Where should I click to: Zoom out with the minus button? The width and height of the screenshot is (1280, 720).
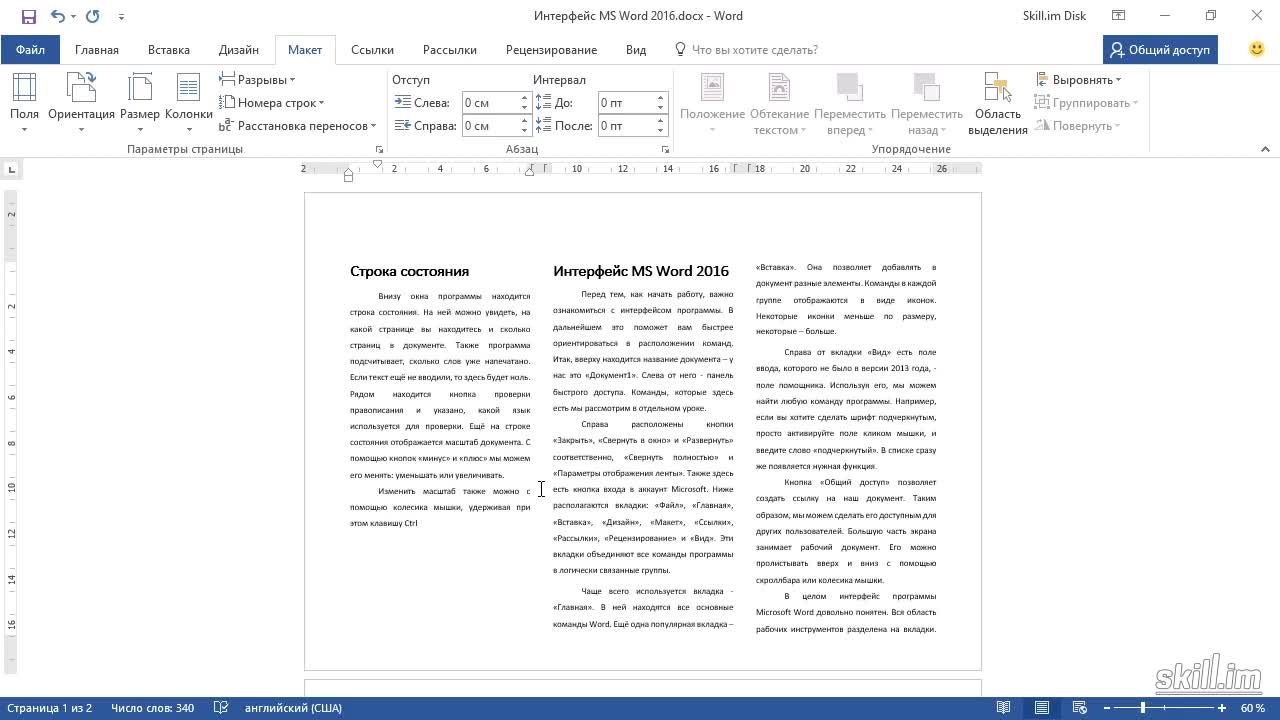[x=1105, y=708]
